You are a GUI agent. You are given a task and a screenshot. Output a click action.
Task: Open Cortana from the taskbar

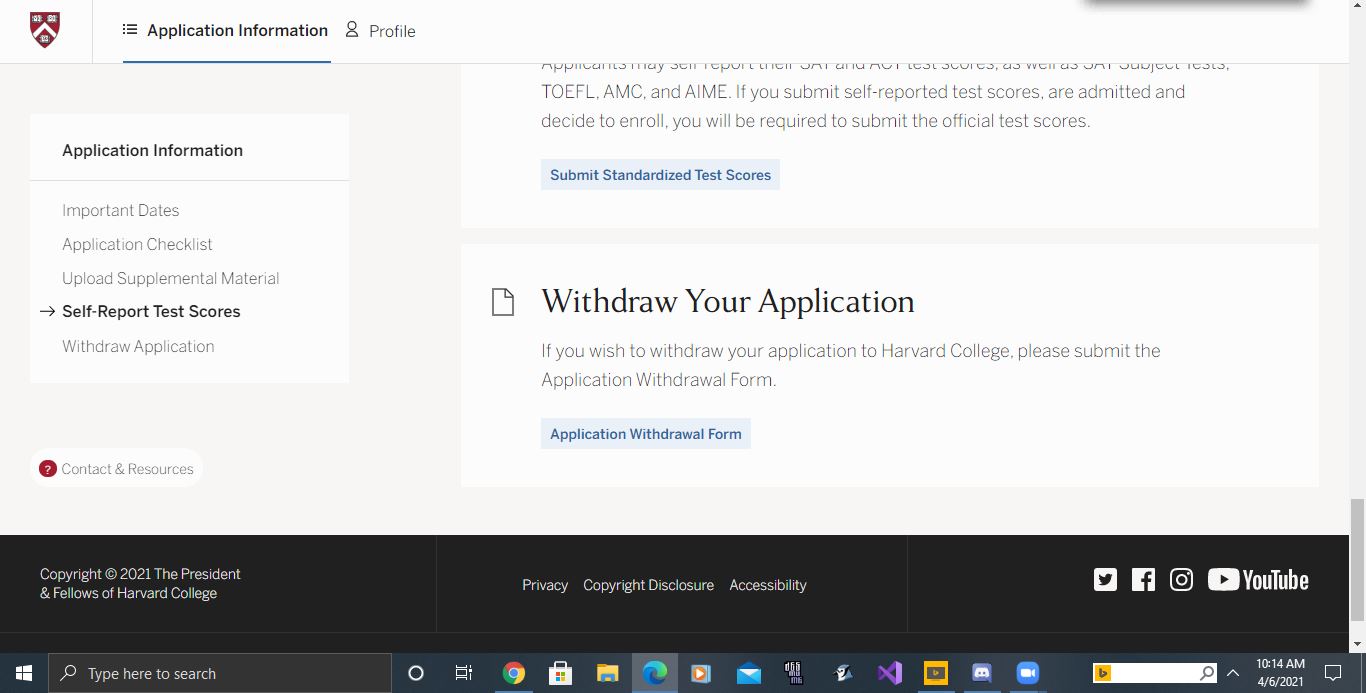click(416, 673)
